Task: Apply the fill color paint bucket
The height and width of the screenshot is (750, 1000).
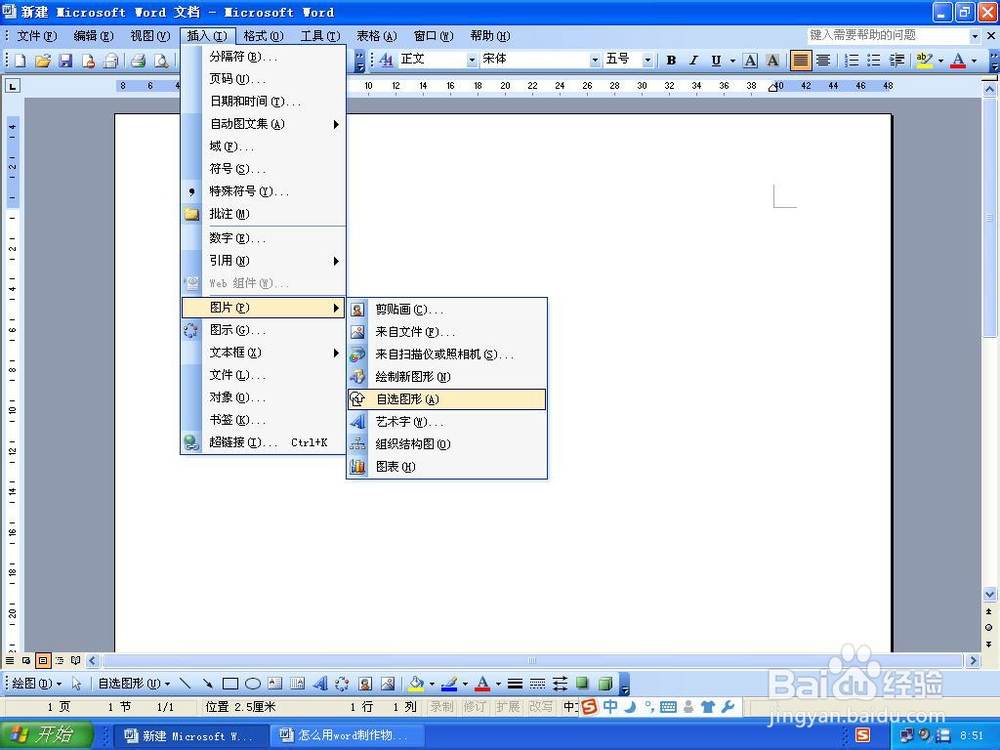Action: pyautogui.click(x=416, y=684)
